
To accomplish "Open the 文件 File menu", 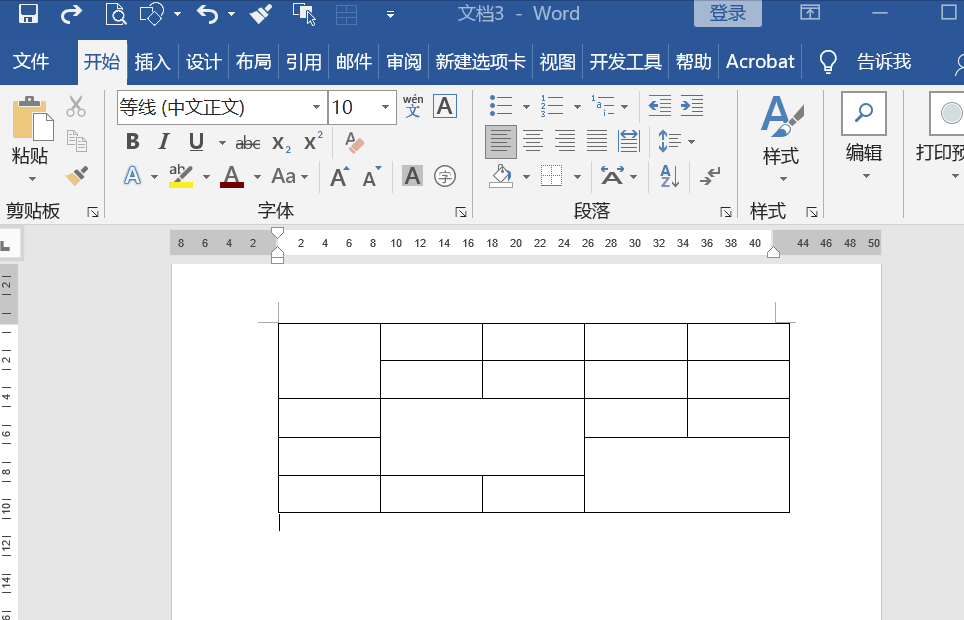I will coord(31,62).
